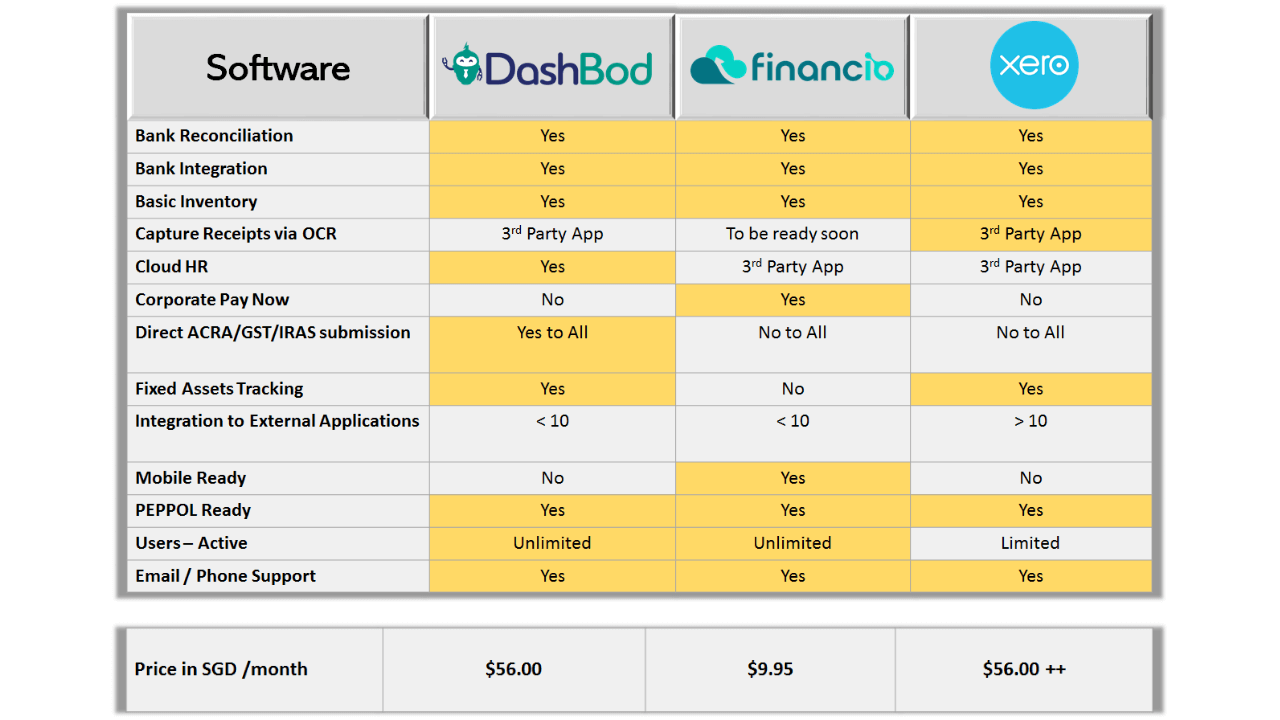Click the Financio logo in the header

[x=792, y=66]
